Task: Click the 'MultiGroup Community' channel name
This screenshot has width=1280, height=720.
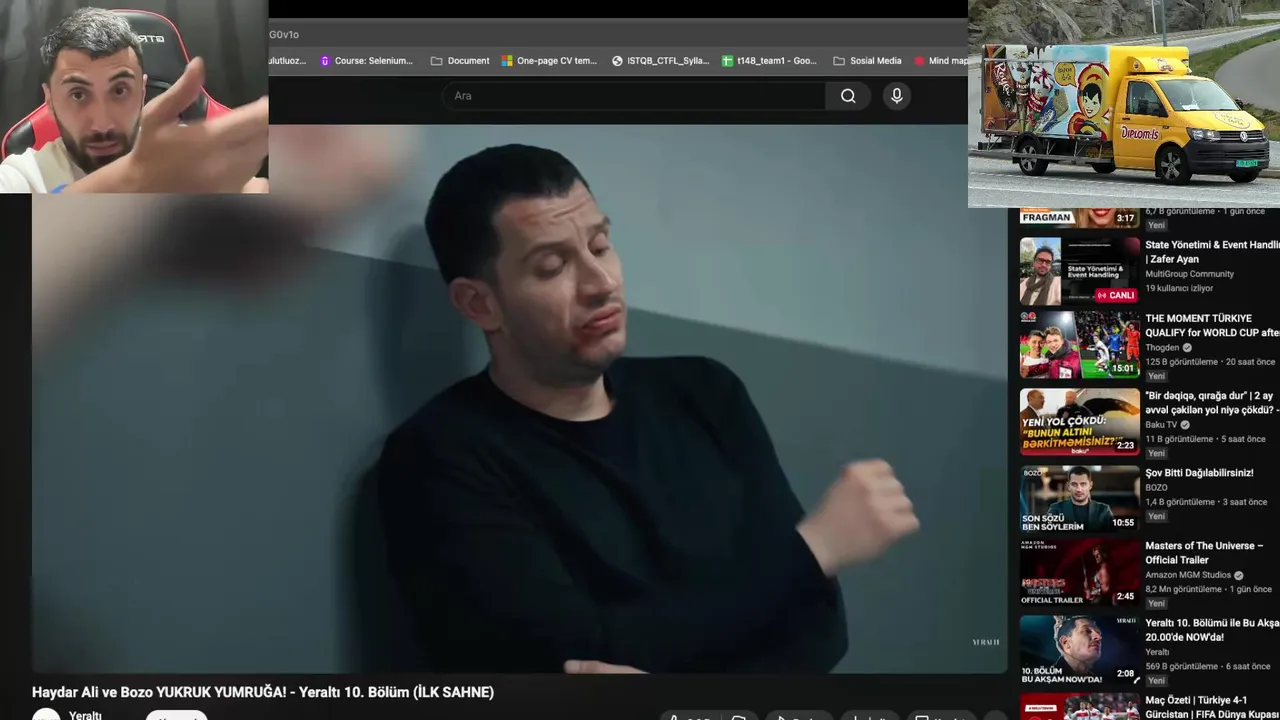Action: click(1189, 274)
